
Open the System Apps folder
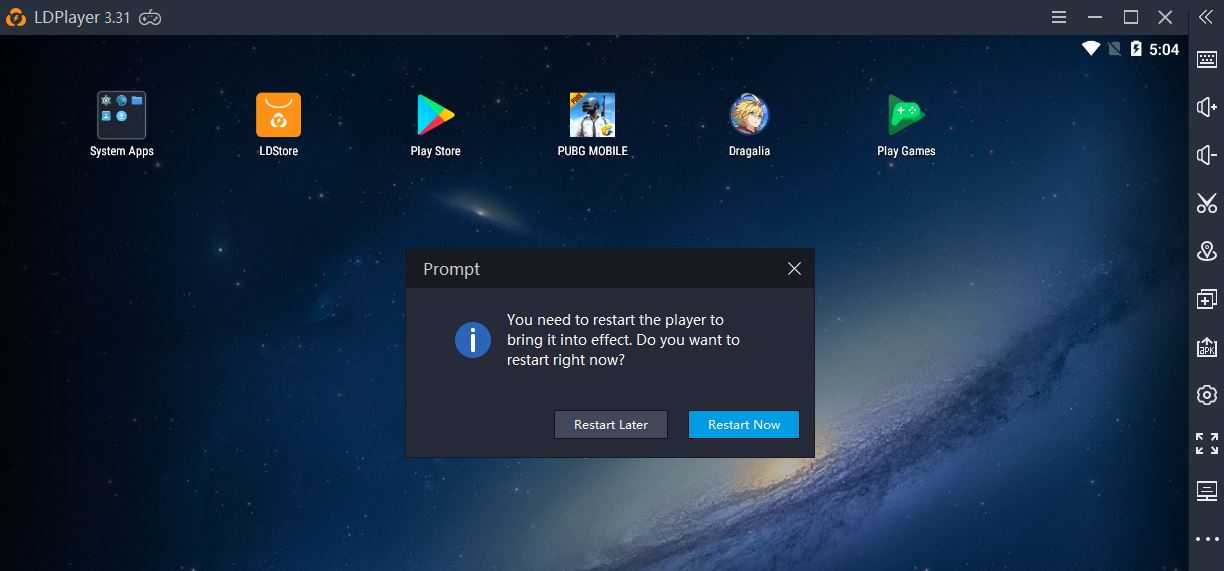(x=121, y=115)
